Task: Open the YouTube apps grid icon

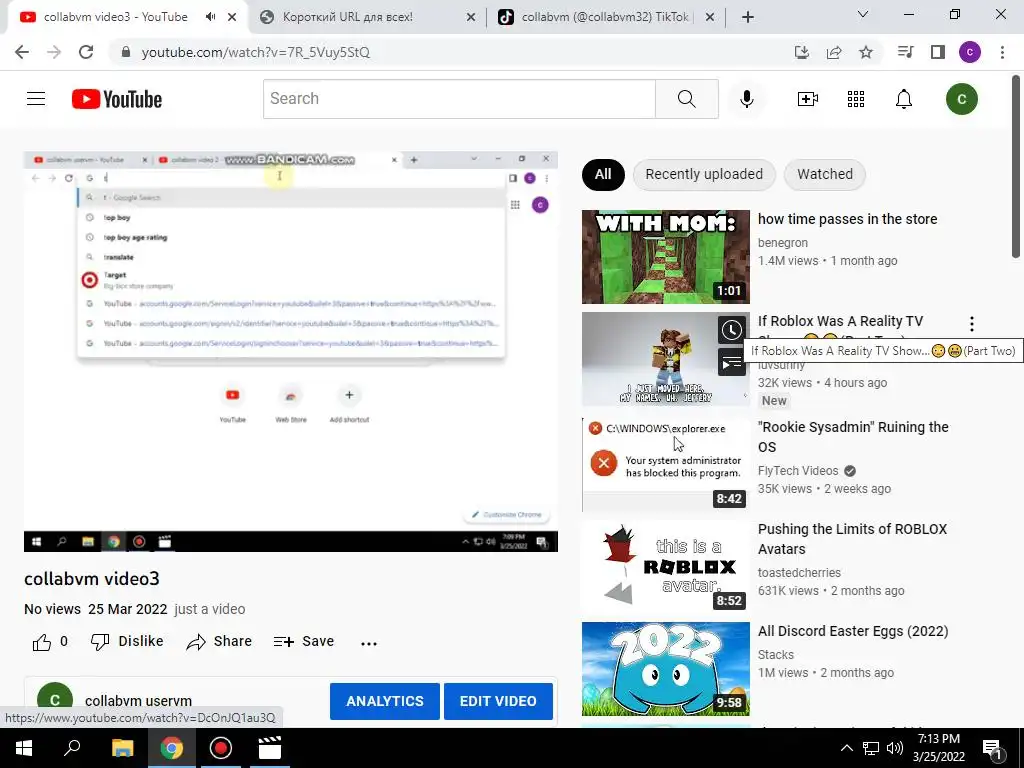Action: point(856,99)
